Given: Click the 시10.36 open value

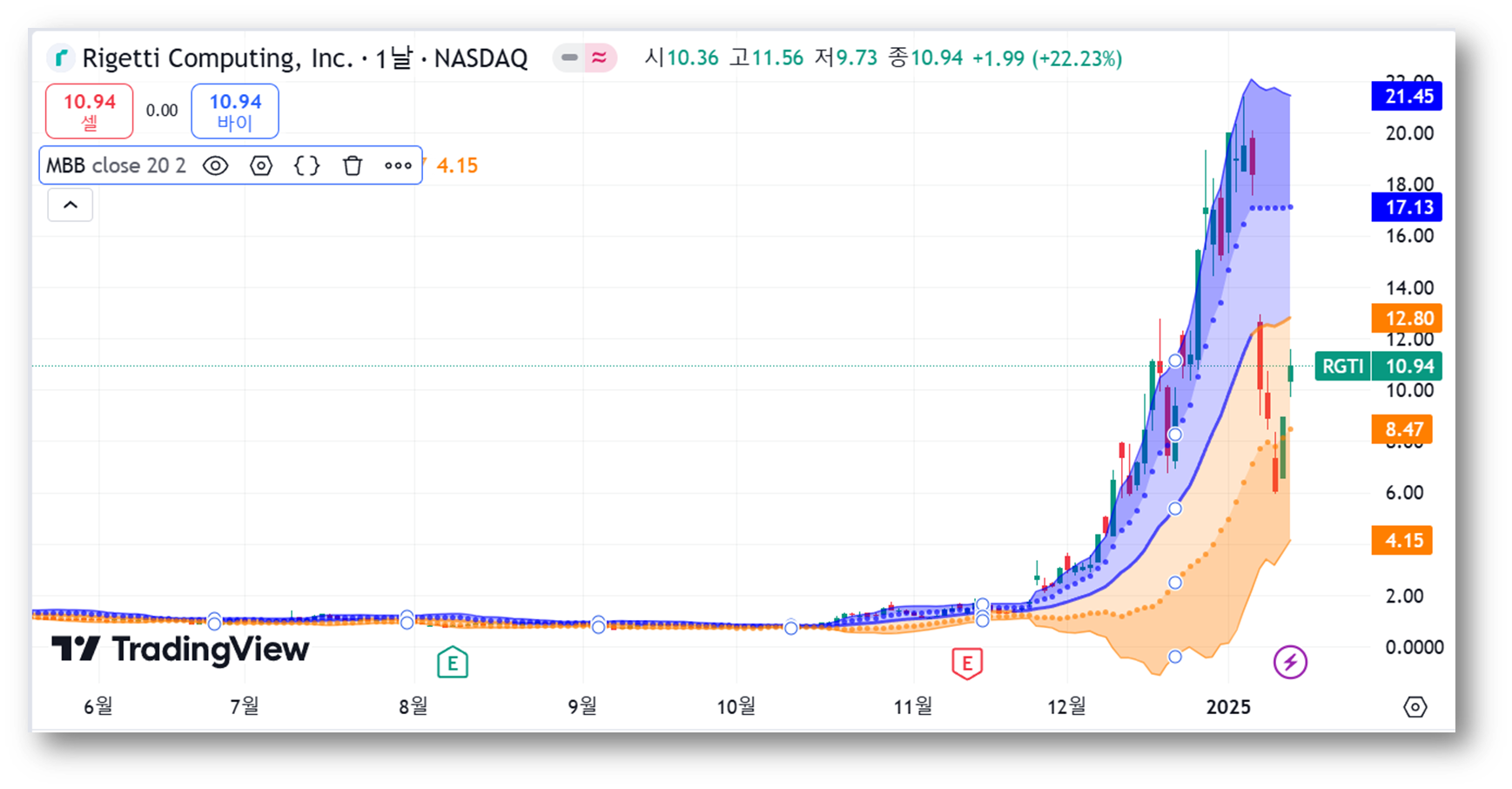Looking at the screenshot, I should click(x=682, y=58).
